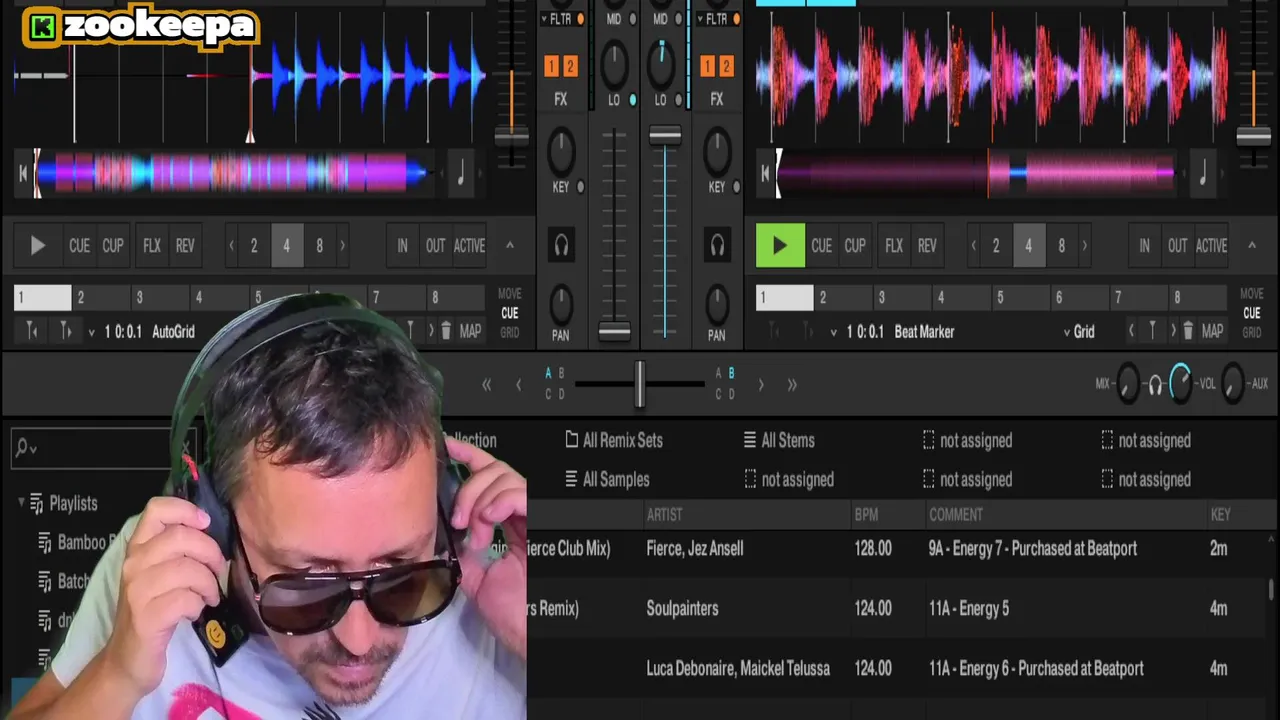Set loop IN point on right deck

click(1144, 246)
